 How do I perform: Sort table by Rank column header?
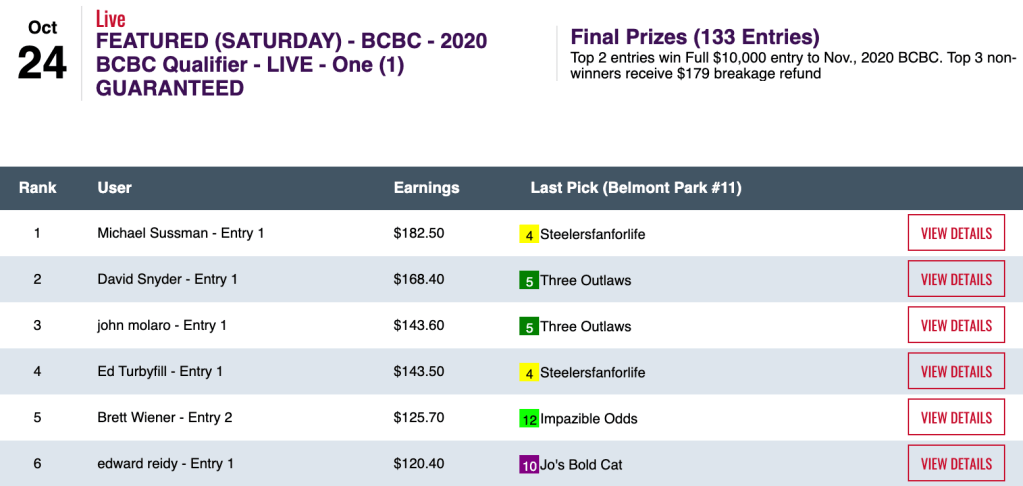pyautogui.click(x=38, y=187)
